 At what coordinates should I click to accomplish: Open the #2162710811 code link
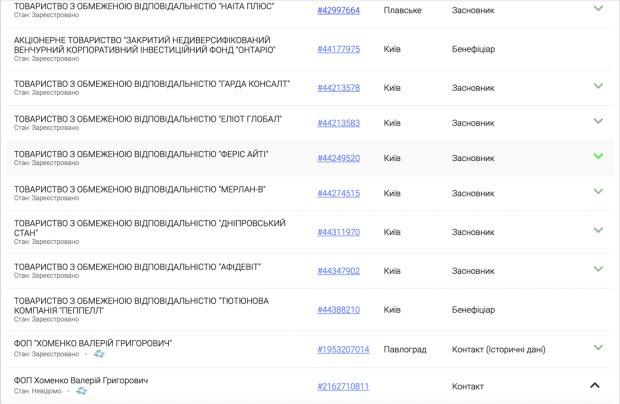(x=343, y=386)
